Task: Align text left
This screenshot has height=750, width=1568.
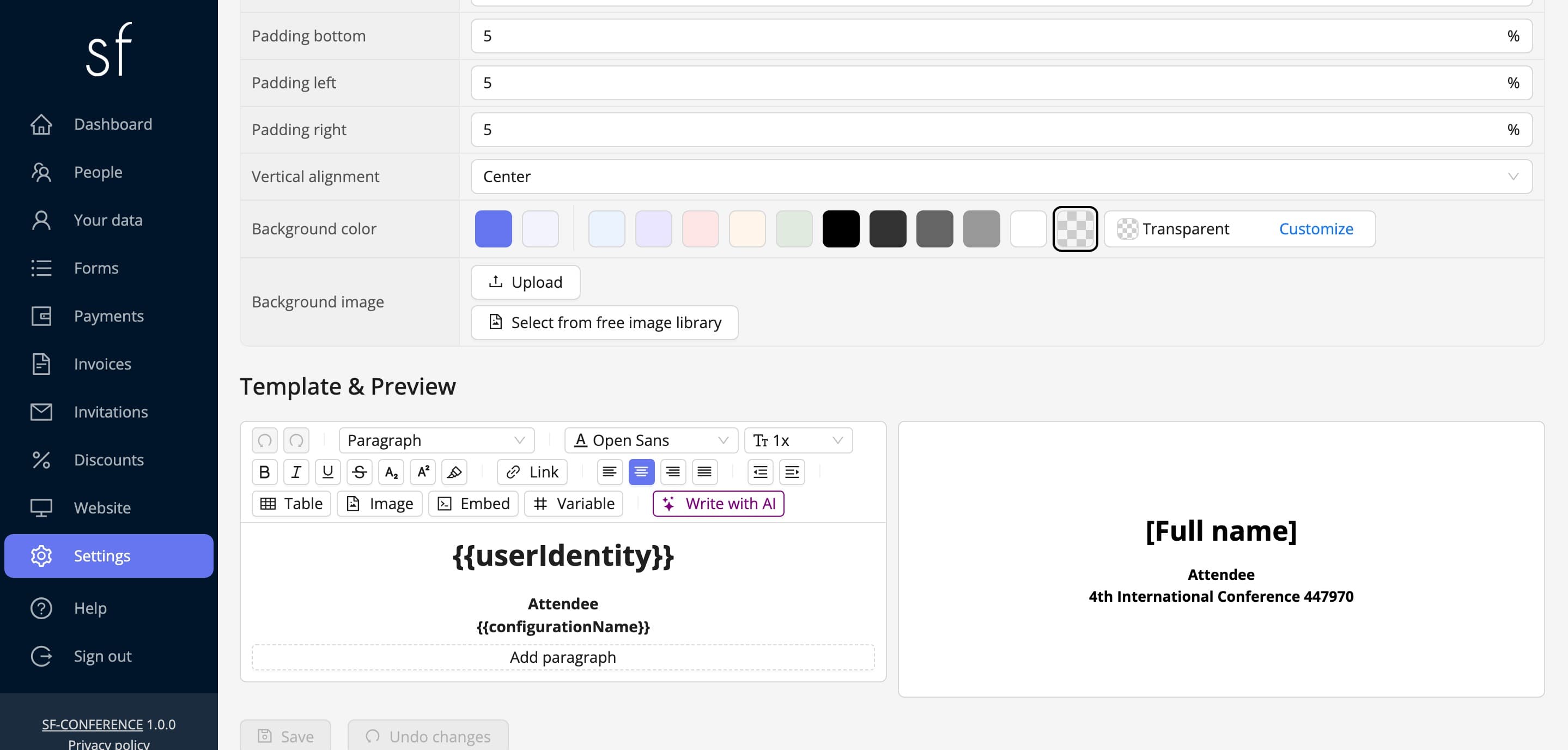Action: click(x=610, y=472)
